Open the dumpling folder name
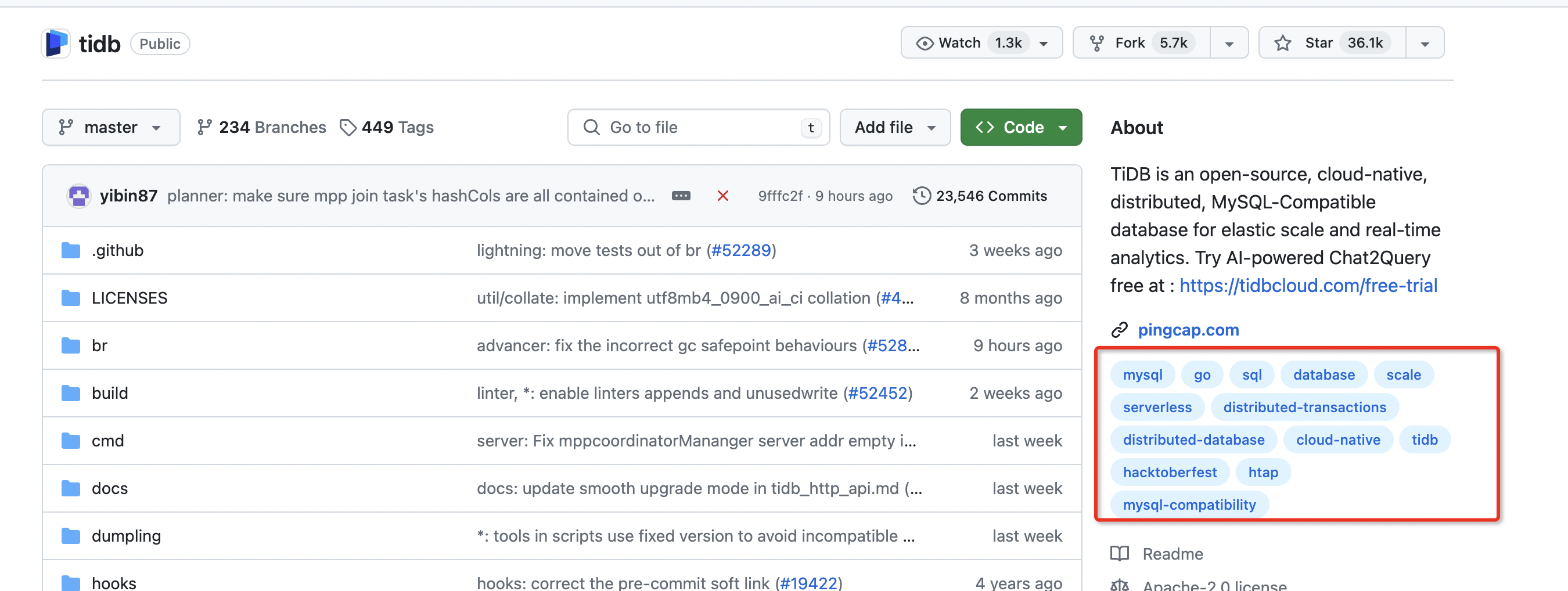1568x591 pixels. click(x=126, y=536)
